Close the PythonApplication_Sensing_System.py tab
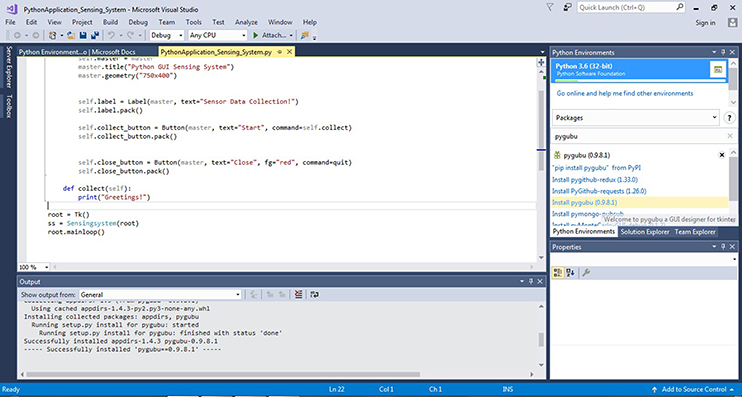Screen dimensions: 742x397 click(289, 52)
